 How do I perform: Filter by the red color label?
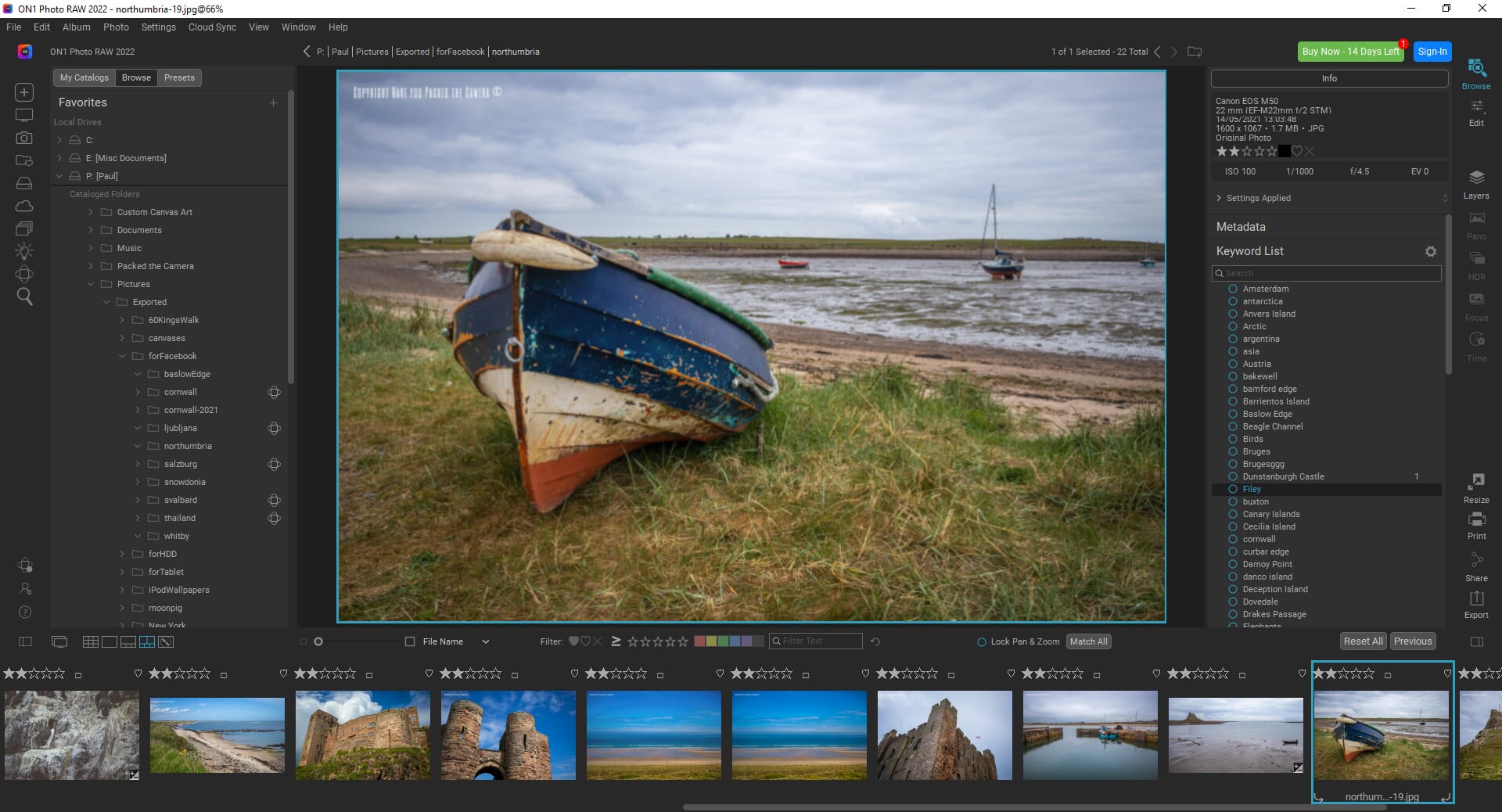coord(700,641)
